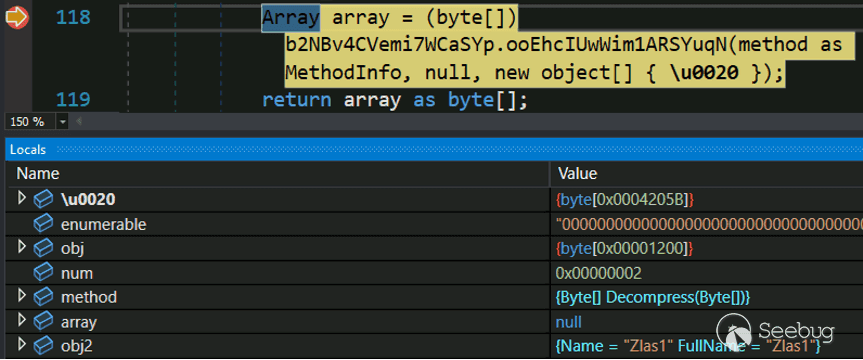Expand the array local variable
This screenshot has height=360, width=863.
pos(22,320)
